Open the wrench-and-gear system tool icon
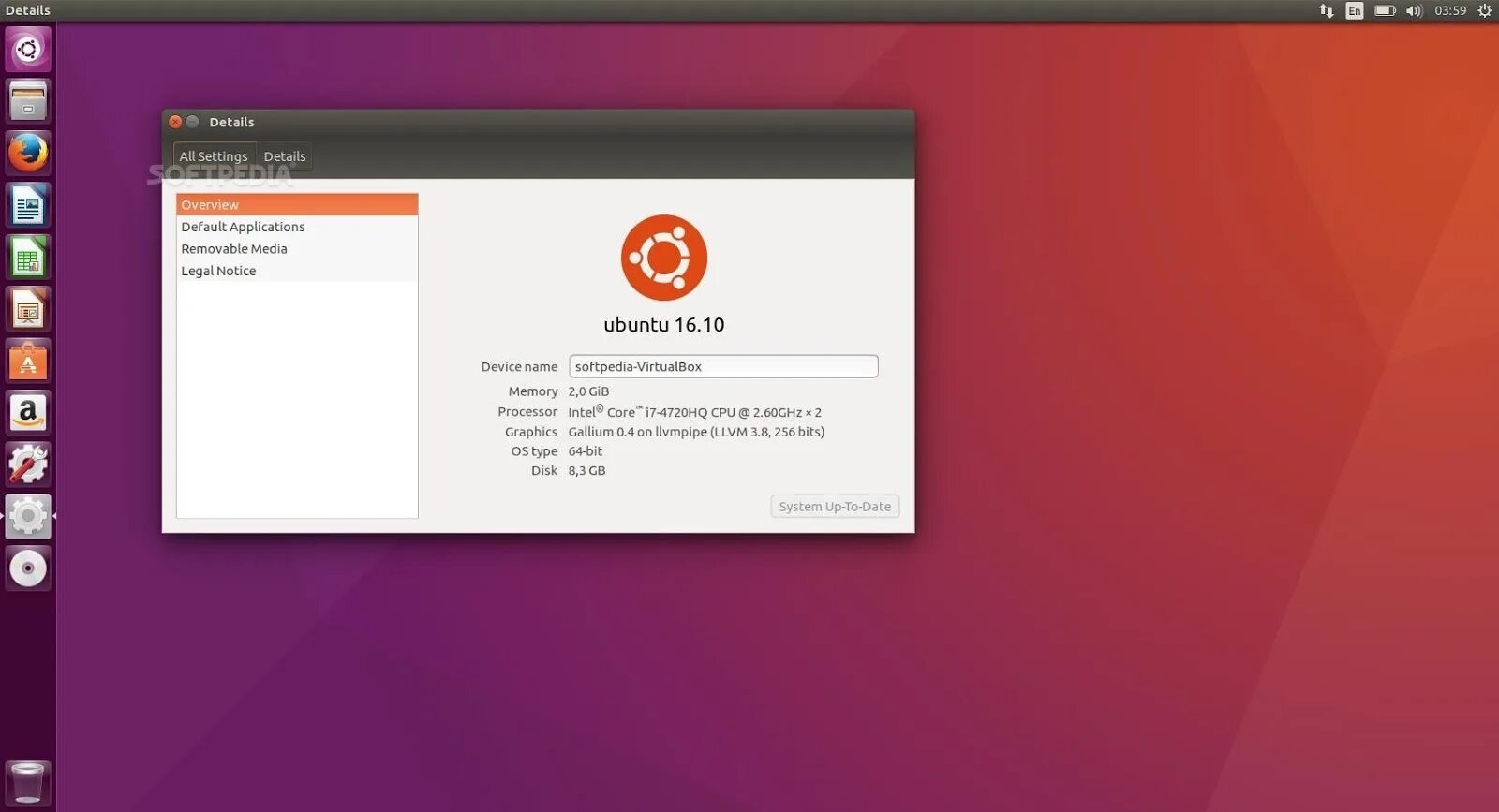The width and height of the screenshot is (1499, 812). [x=28, y=465]
